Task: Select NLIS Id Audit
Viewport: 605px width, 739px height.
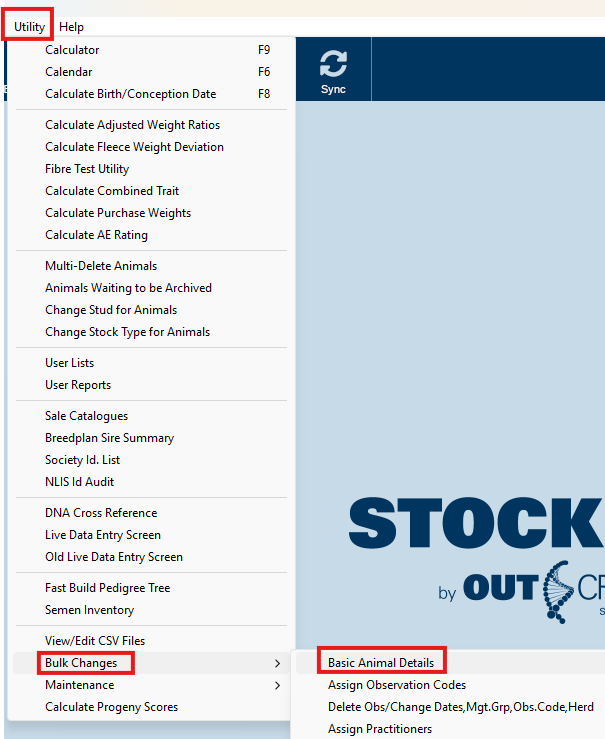Action: coord(79,482)
